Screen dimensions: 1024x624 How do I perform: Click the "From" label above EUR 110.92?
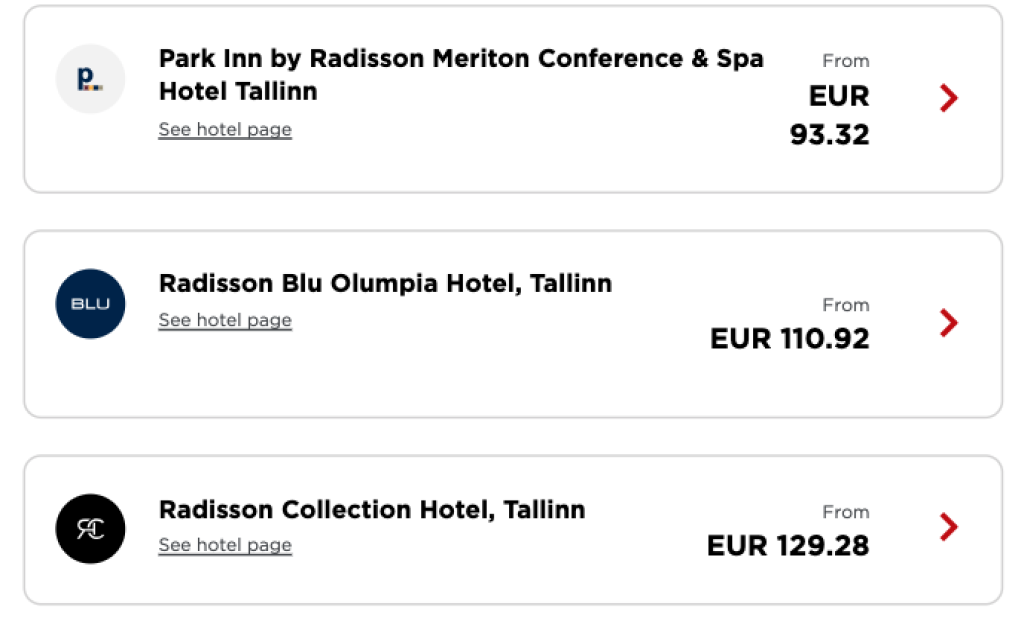846,305
